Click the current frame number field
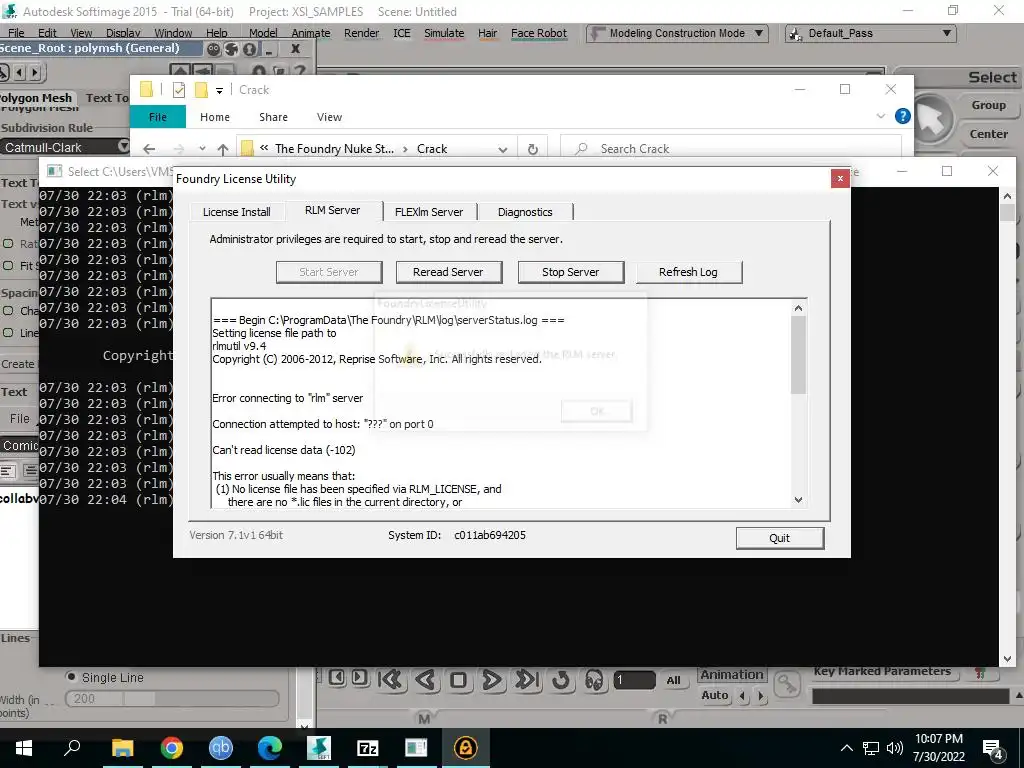Image resolution: width=1024 pixels, height=768 pixels. coord(634,680)
